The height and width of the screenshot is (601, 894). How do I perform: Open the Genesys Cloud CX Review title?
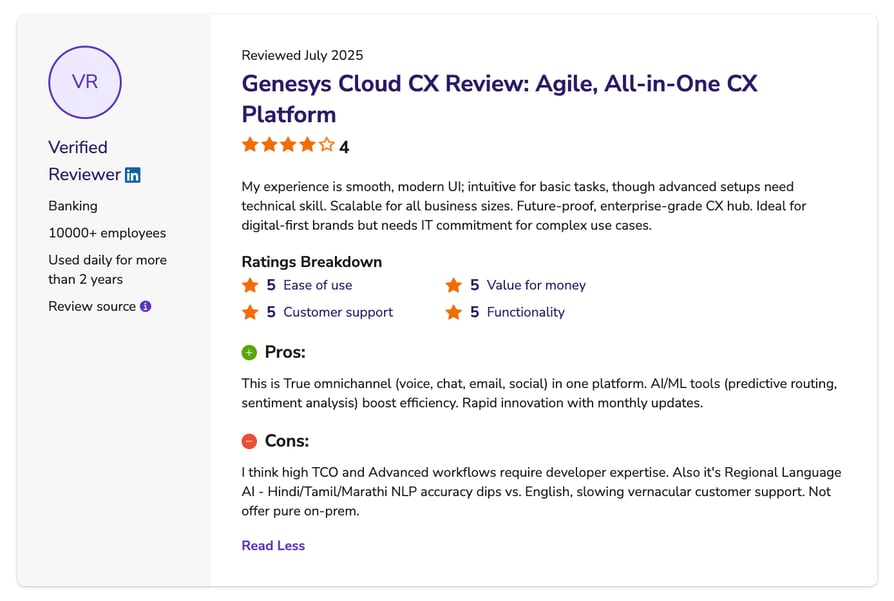[x=499, y=99]
